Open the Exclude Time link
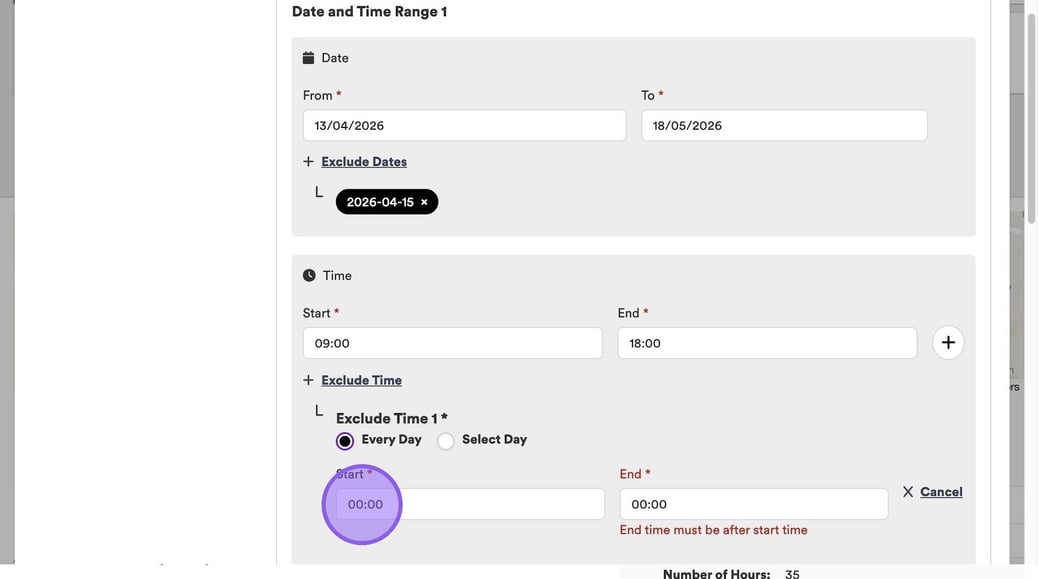The height and width of the screenshot is (579, 1038). [361, 380]
